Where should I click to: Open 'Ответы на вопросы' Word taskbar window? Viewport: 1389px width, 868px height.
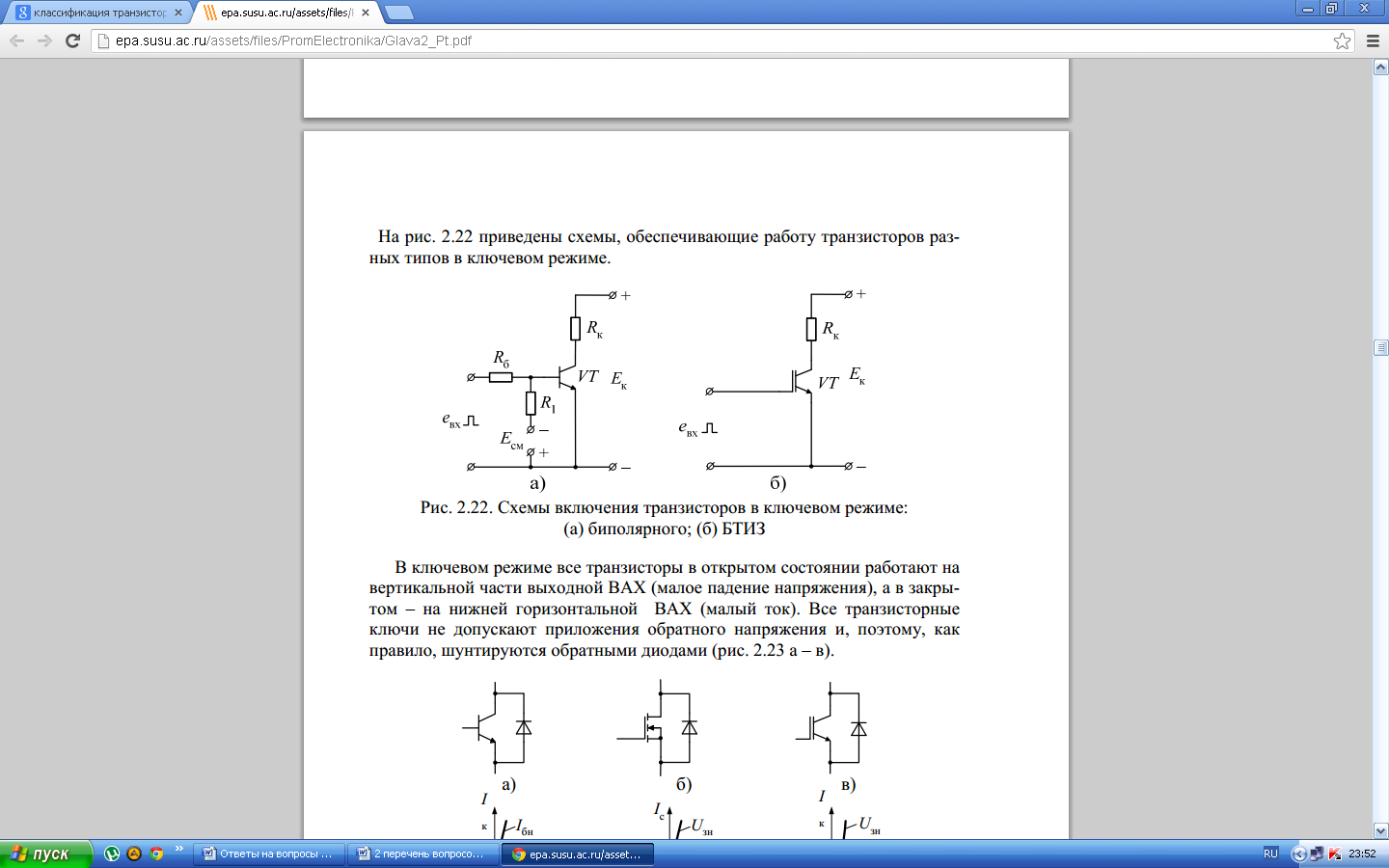coord(269,854)
